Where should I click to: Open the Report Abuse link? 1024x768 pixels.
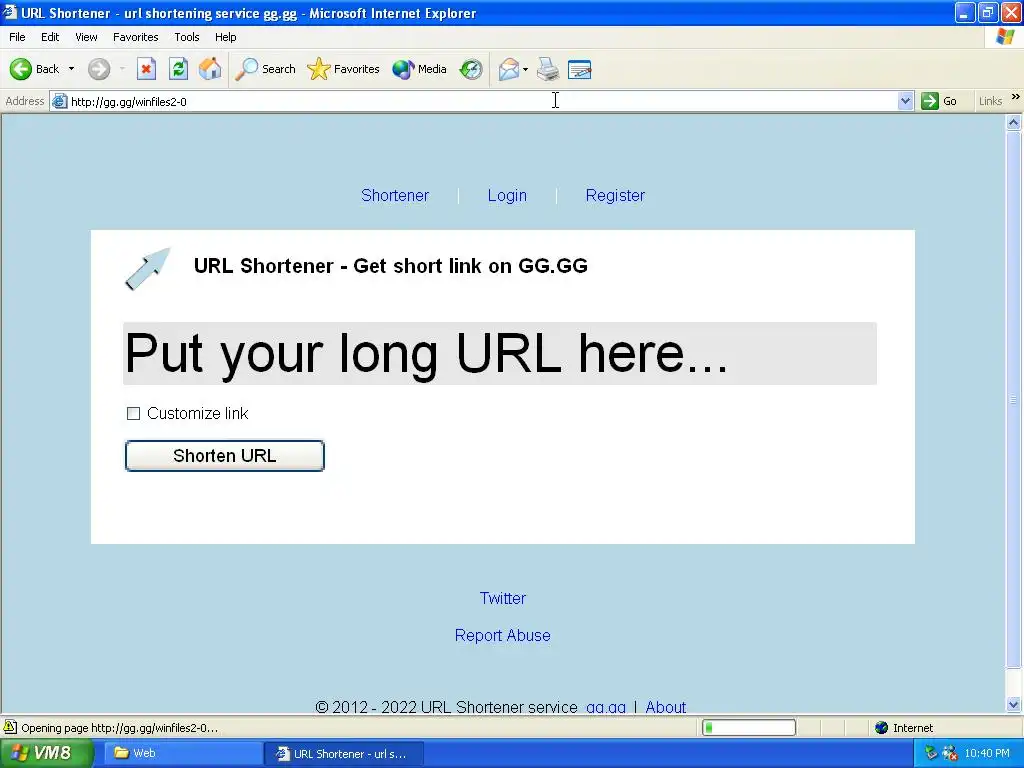click(502, 635)
